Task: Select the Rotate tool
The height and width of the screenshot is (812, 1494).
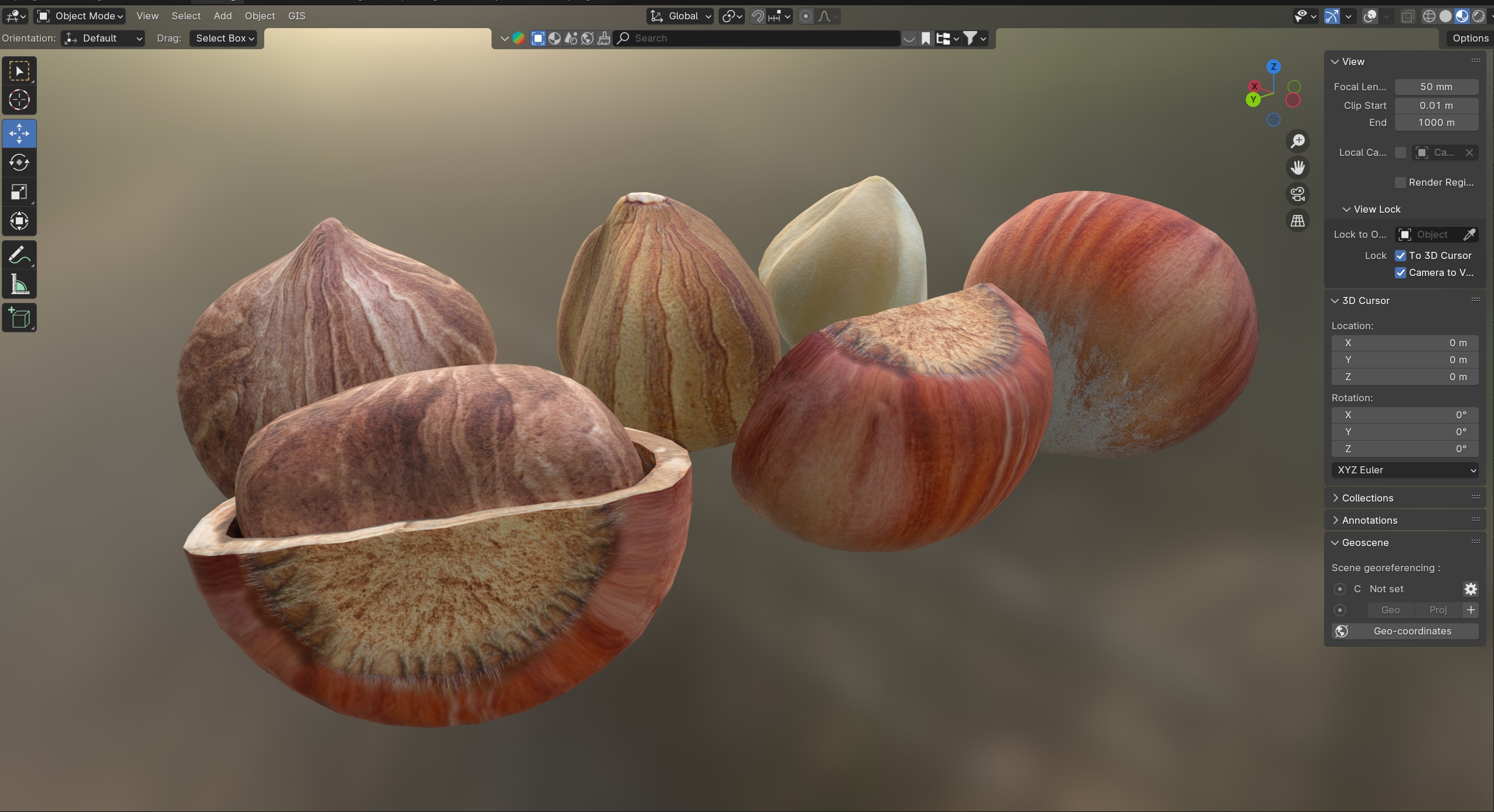Action: tap(19, 162)
